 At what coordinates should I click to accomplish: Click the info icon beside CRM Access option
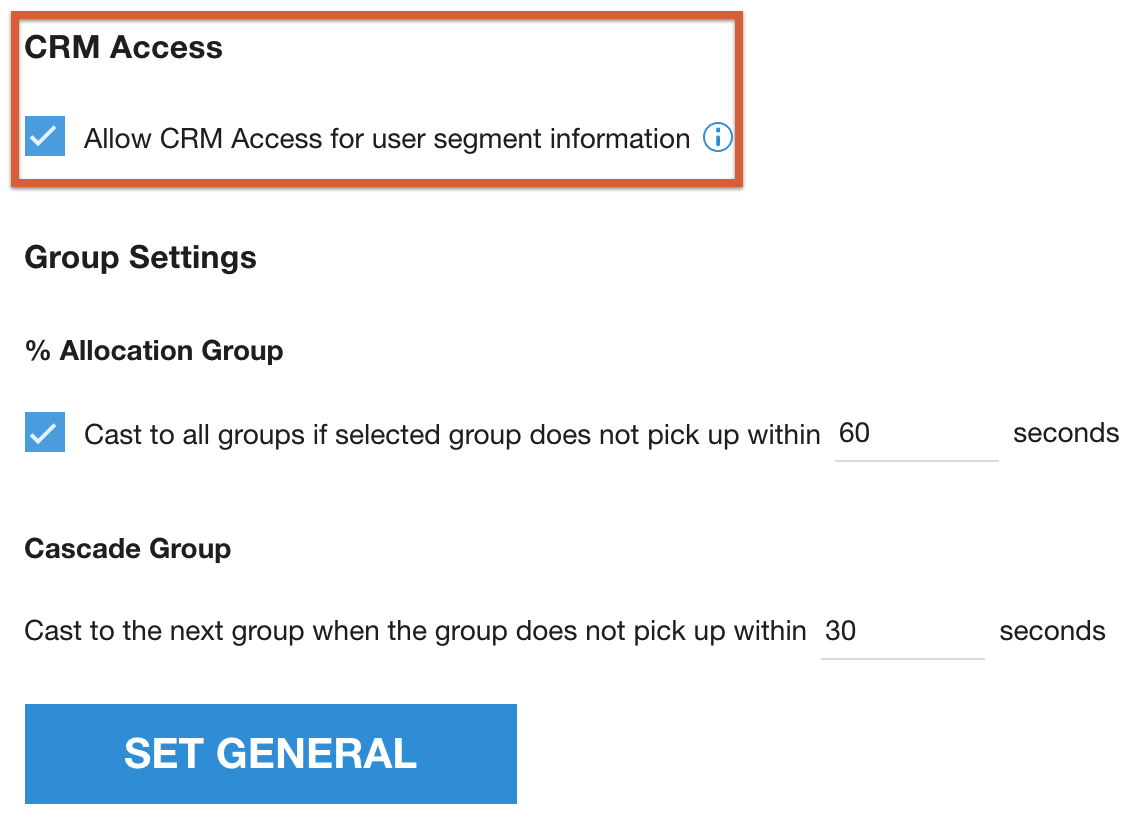[718, 138]
